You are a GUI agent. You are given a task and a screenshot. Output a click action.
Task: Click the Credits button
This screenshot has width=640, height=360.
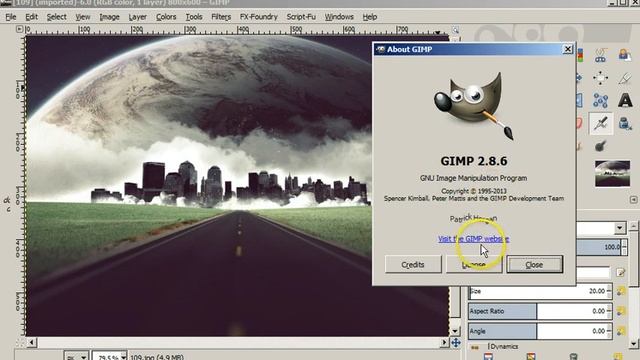[413, 264]
